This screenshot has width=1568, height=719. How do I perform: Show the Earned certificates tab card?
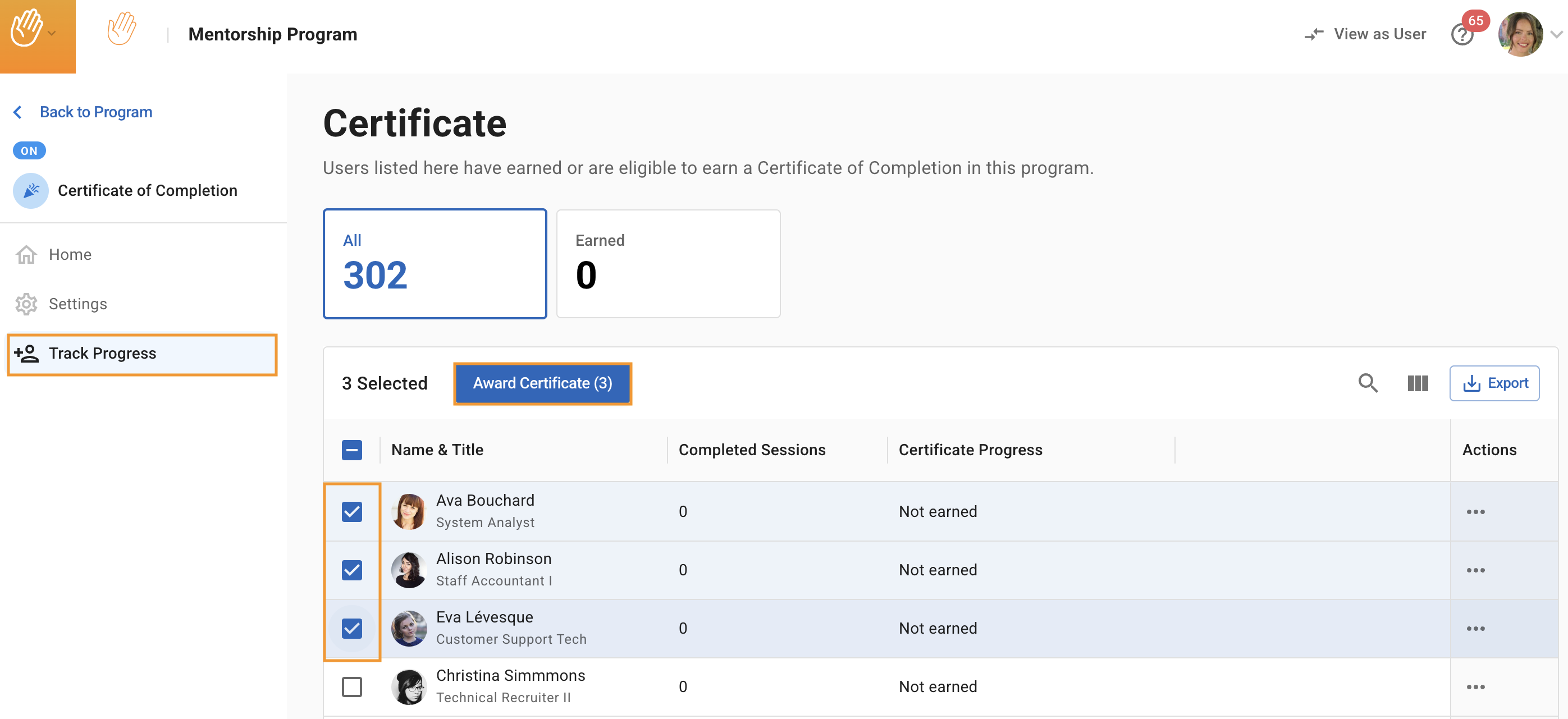(x=668, y=264)
